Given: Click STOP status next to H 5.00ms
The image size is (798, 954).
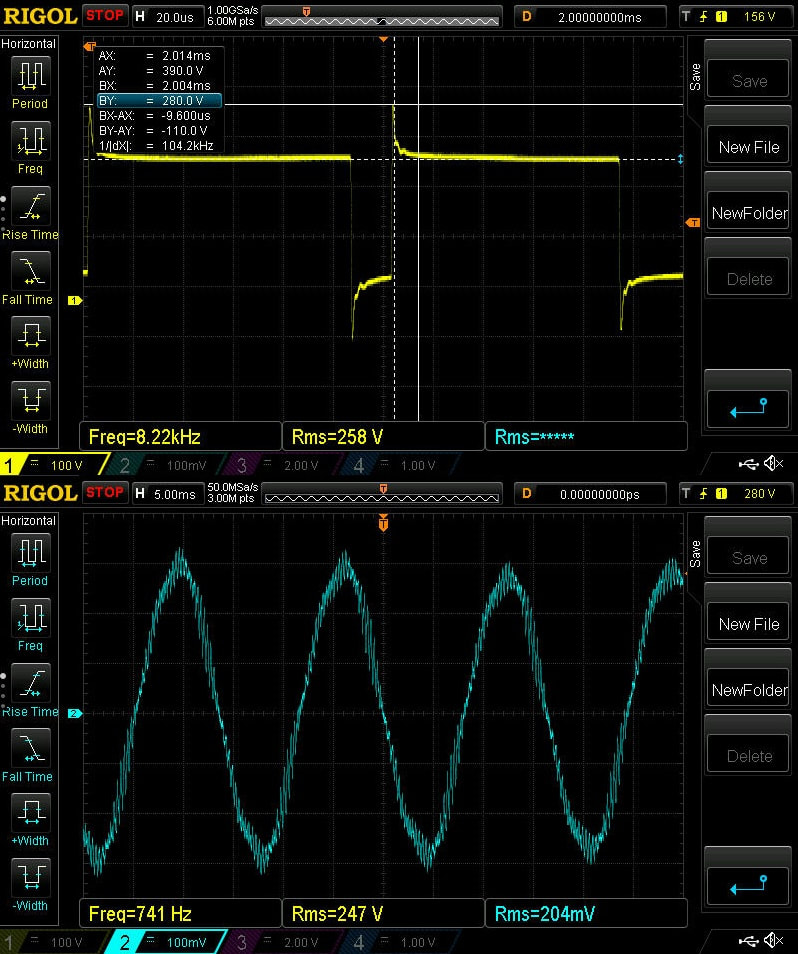Looking at the screenshot, I should [105, 493].
